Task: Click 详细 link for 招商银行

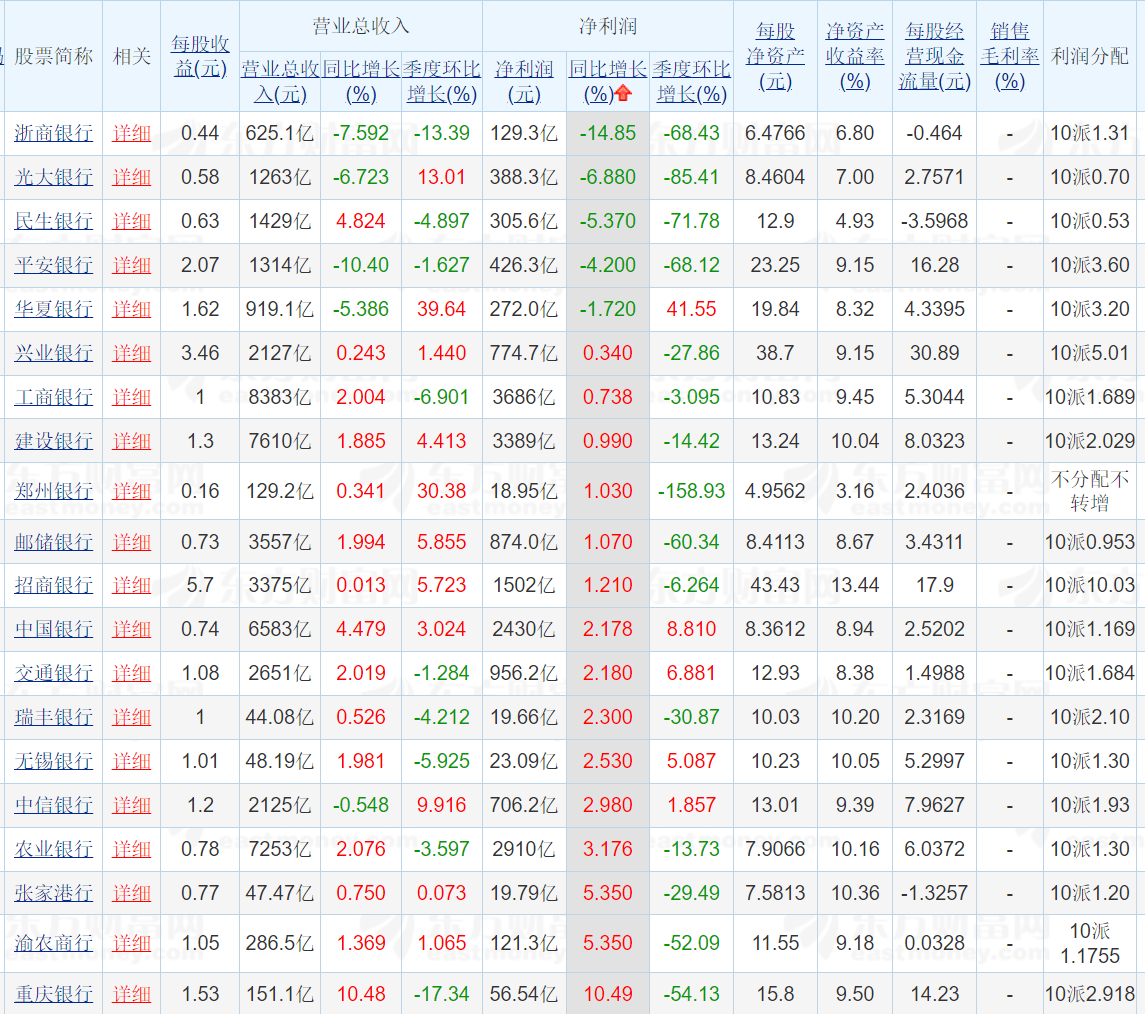Action: tap(131, 585)
